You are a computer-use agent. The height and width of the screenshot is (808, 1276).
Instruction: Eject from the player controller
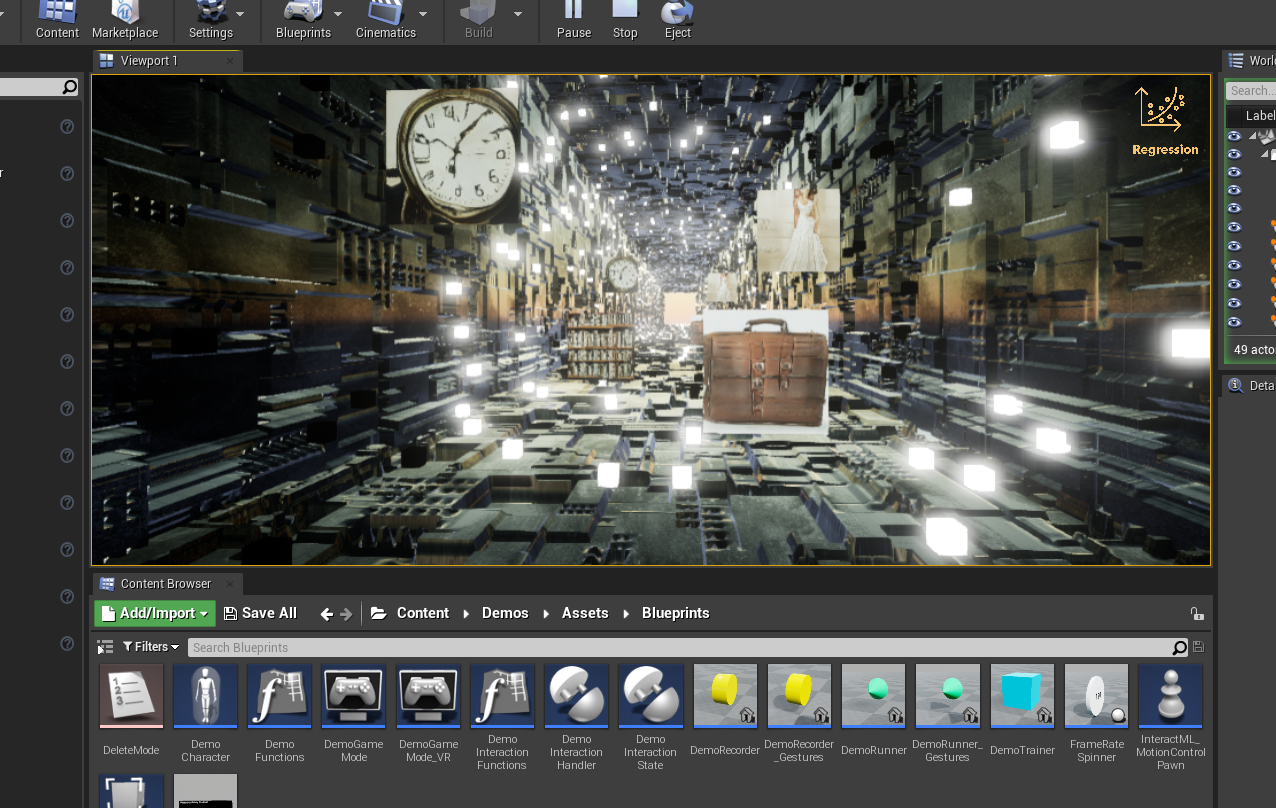(678, 19)
